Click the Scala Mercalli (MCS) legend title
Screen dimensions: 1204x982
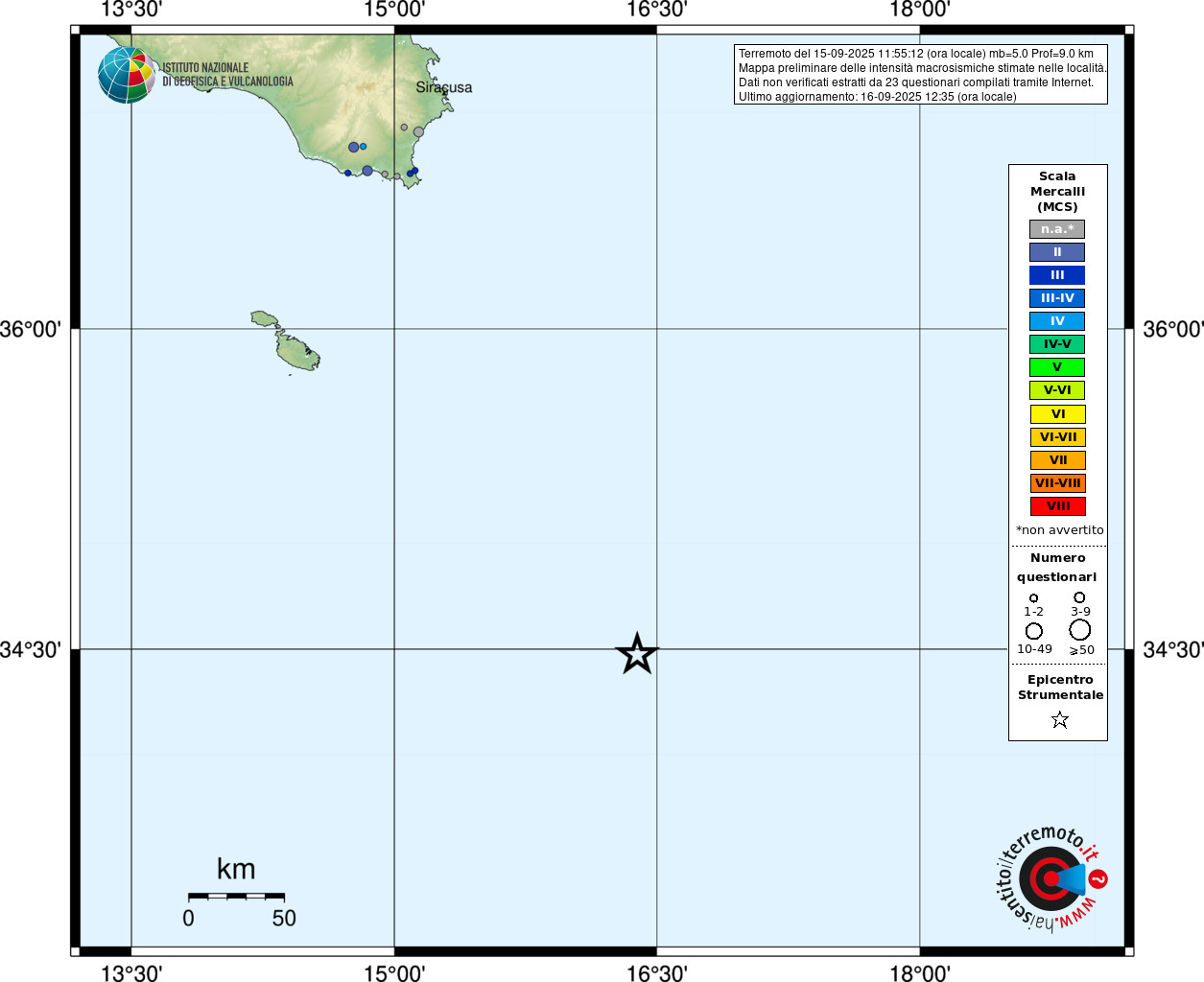pyautogui.click(x=1057, y=192)
